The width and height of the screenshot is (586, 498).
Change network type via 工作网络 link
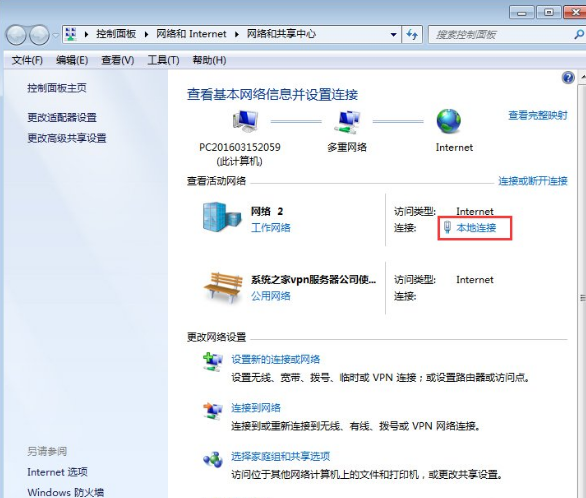[x=271, y=228]
